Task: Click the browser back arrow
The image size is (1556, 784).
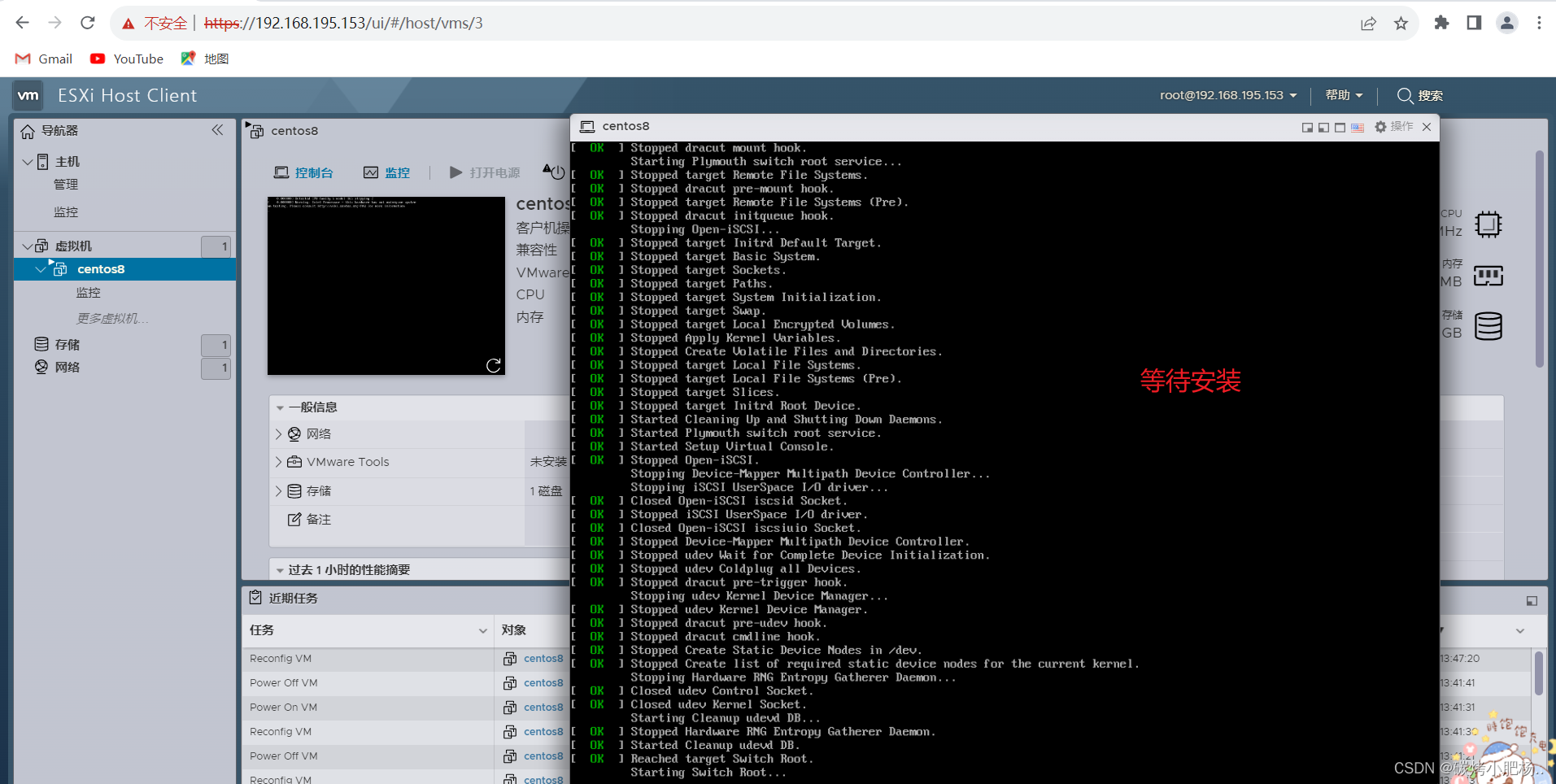Action: pos(23,23)
